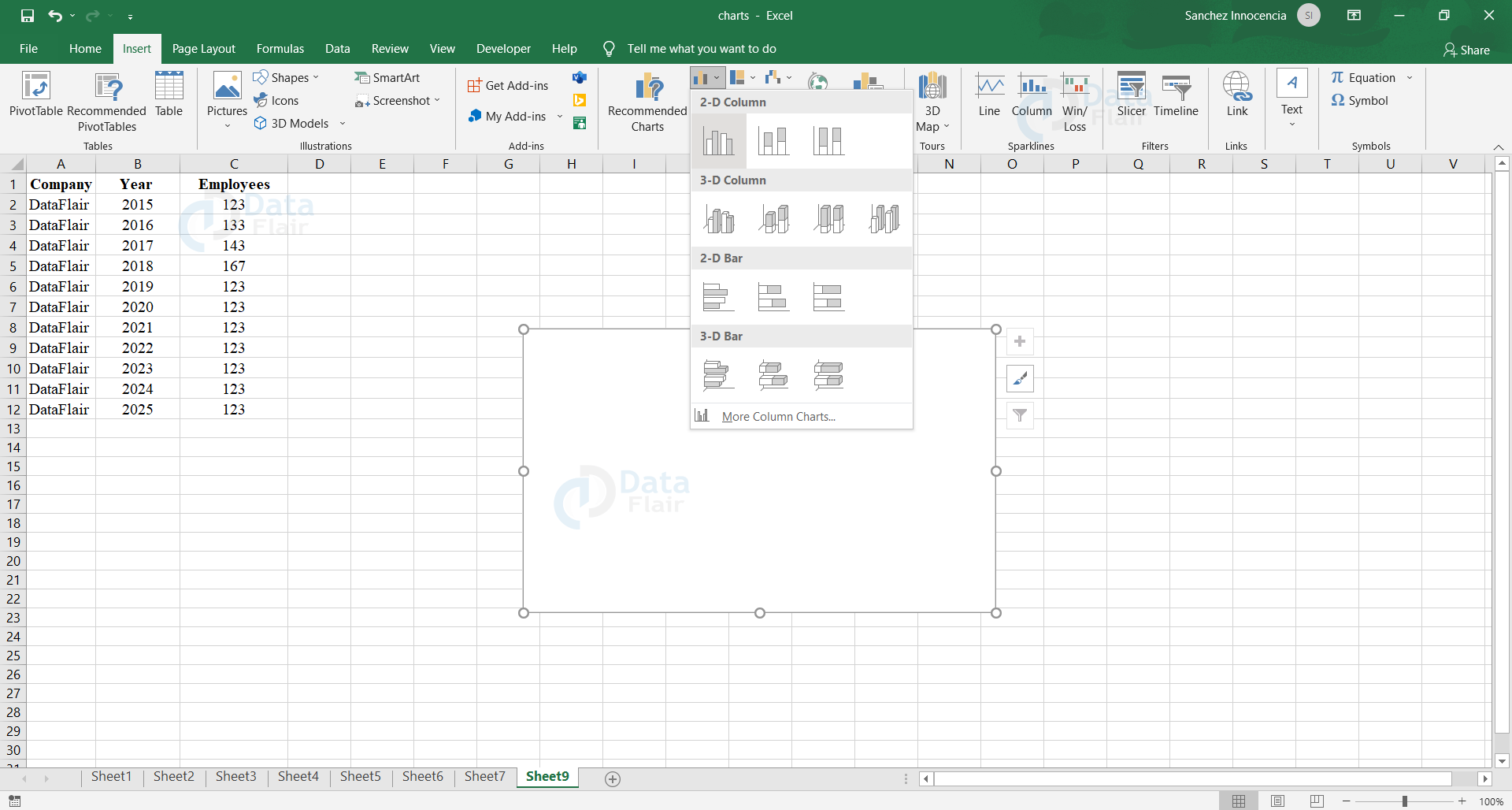Click the Save icon in title bar
This screenshot has height=810, width=1512.
point(28,16)
